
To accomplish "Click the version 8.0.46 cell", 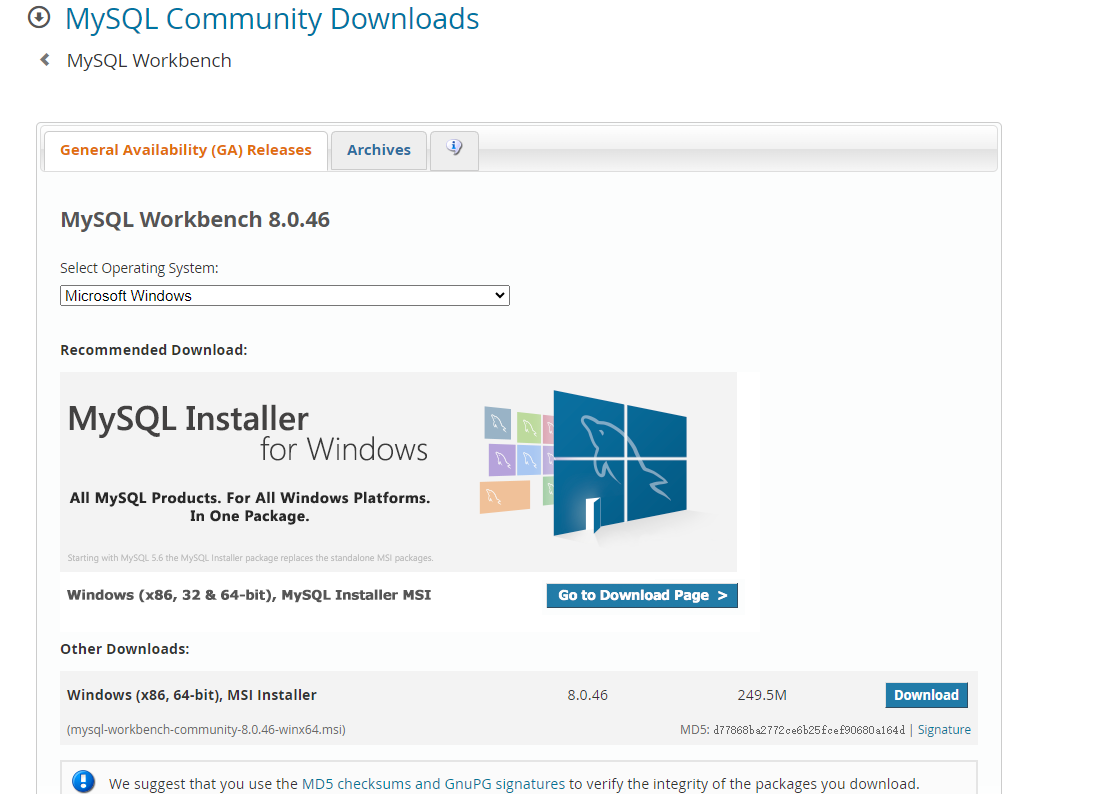I will [x=587, y=695].
